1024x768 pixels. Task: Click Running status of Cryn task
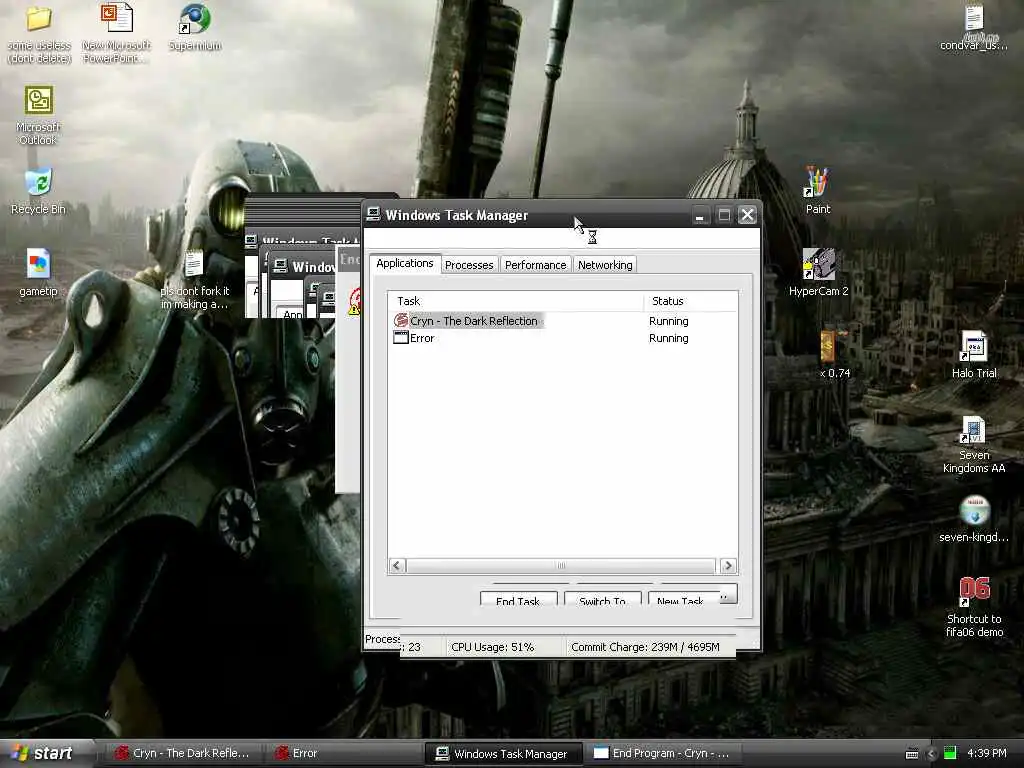coord(669,321)
